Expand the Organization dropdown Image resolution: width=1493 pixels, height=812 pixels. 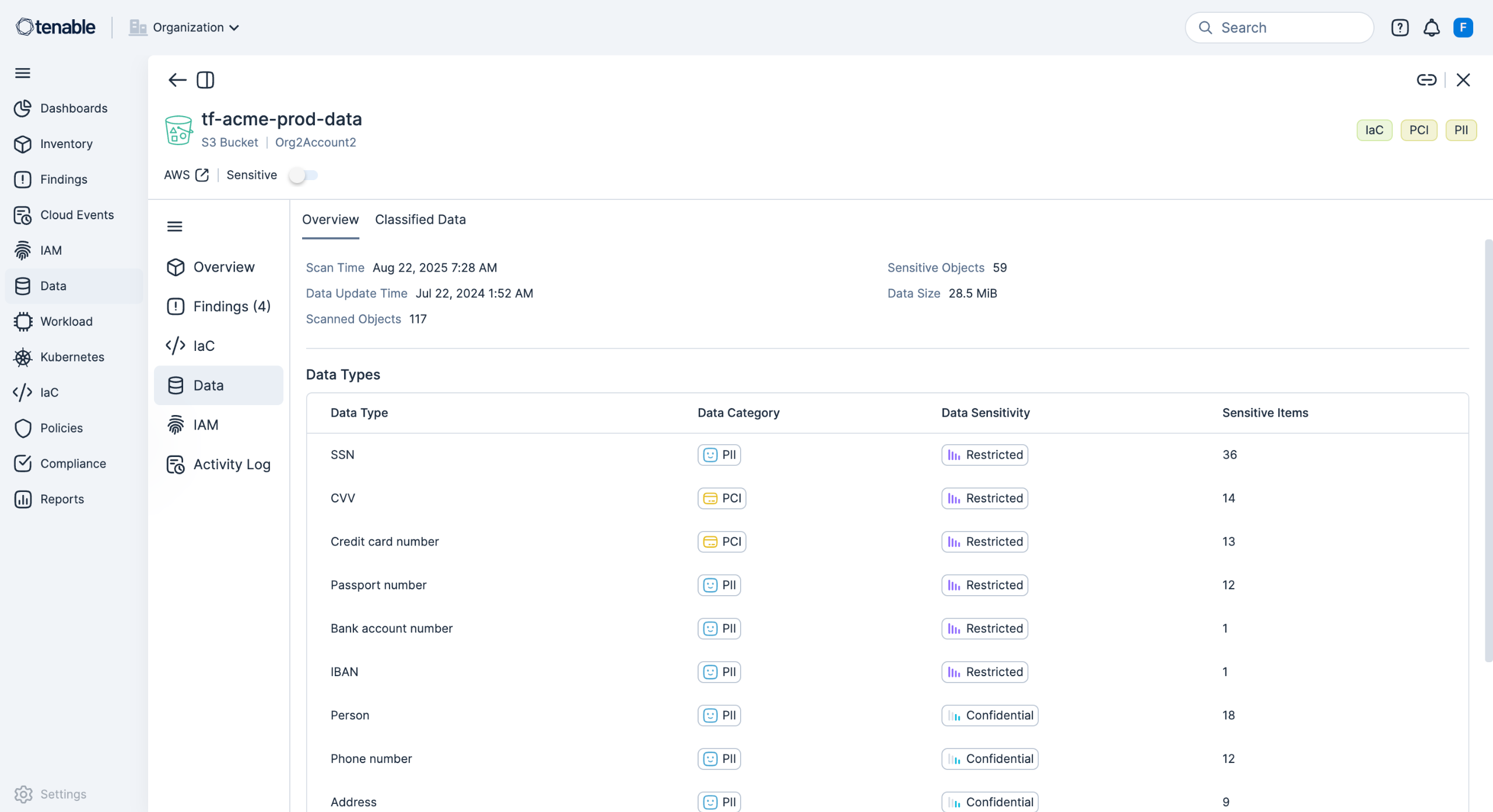(195, 27)
